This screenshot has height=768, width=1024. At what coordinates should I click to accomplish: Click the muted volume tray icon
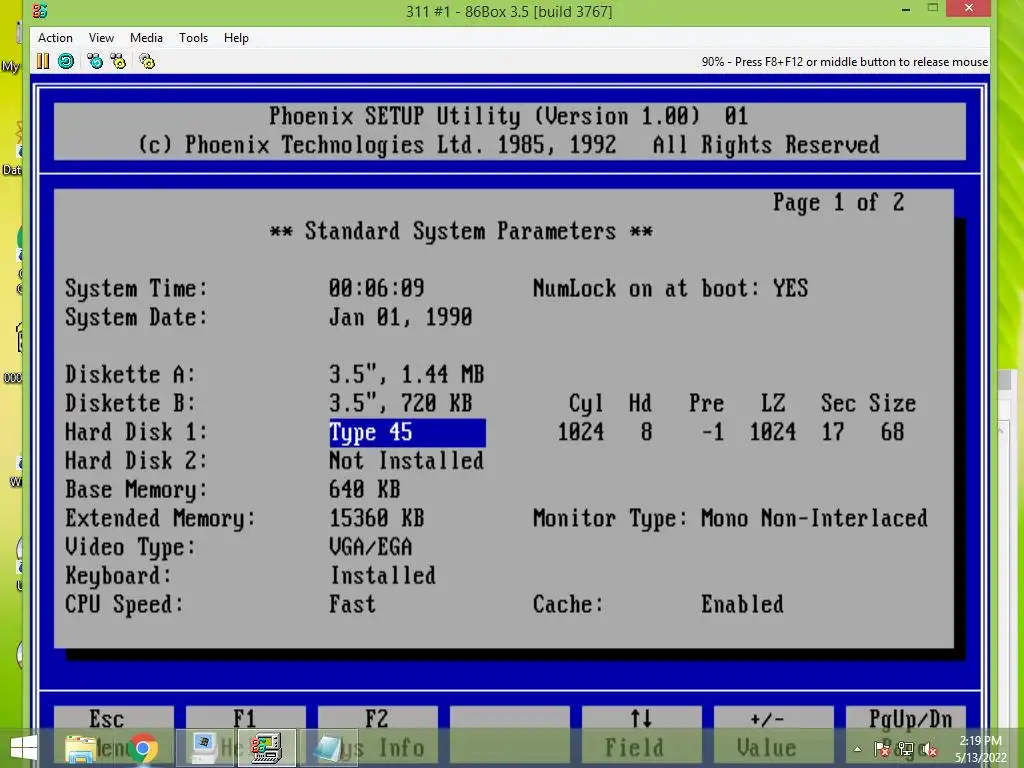tap(929, 749)
